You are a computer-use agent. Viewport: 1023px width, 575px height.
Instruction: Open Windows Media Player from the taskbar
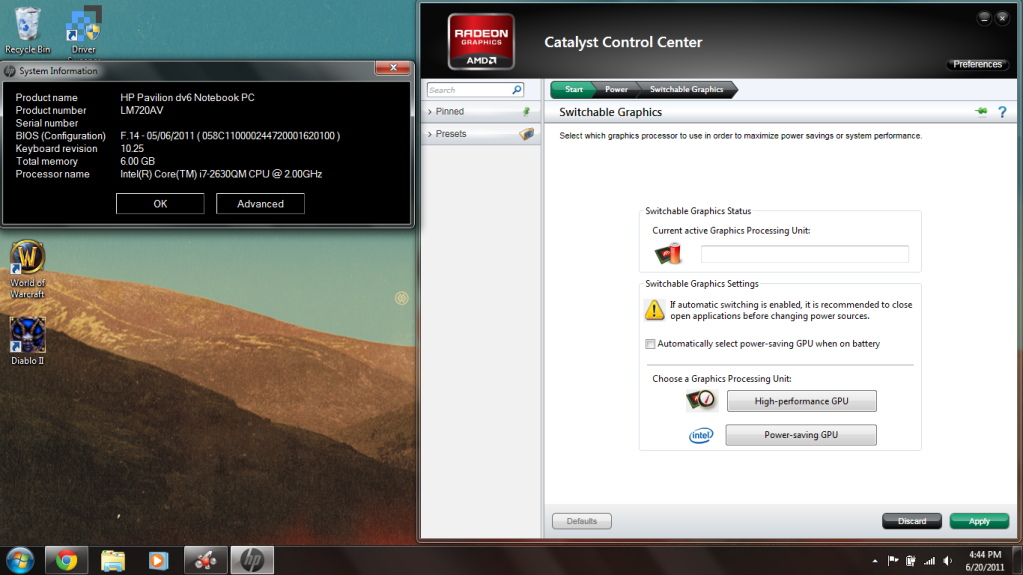point(159,561)
